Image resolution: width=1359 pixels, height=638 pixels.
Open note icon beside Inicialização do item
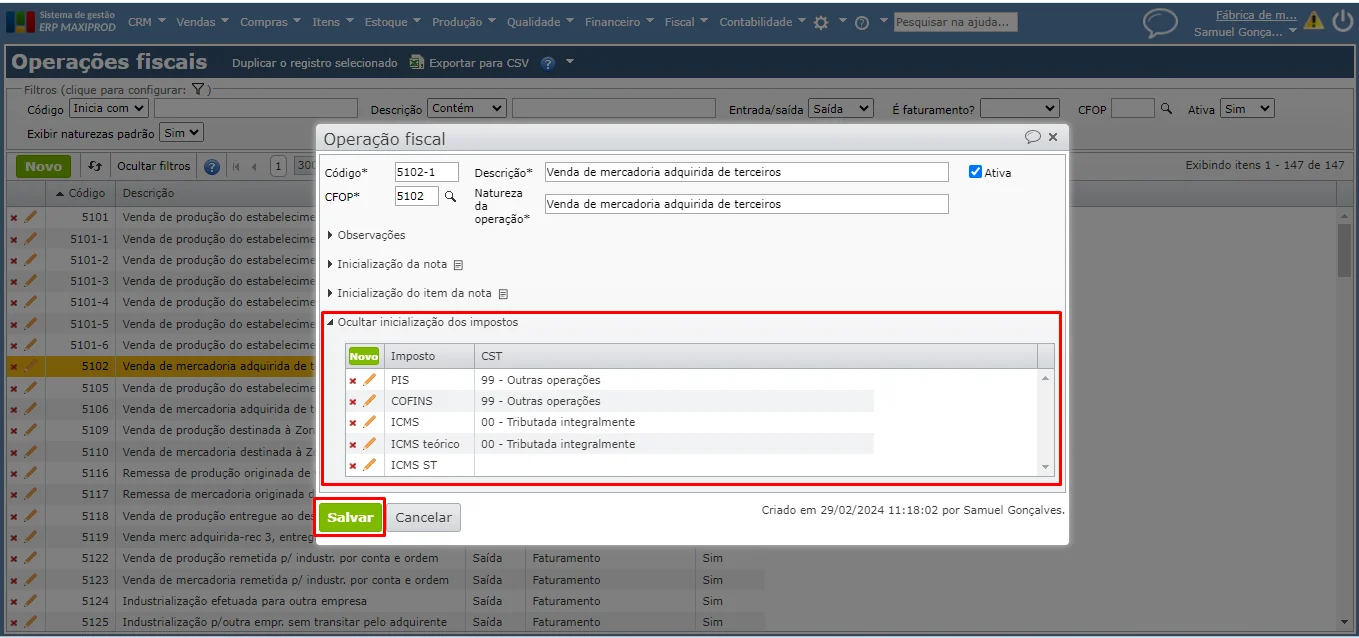[503, 294]
